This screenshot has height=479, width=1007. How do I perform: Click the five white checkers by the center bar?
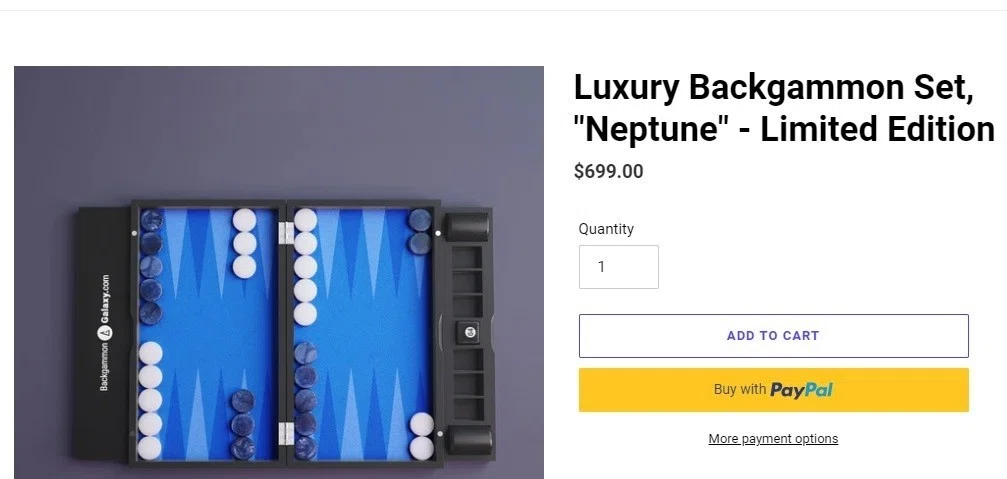(305, 266)
